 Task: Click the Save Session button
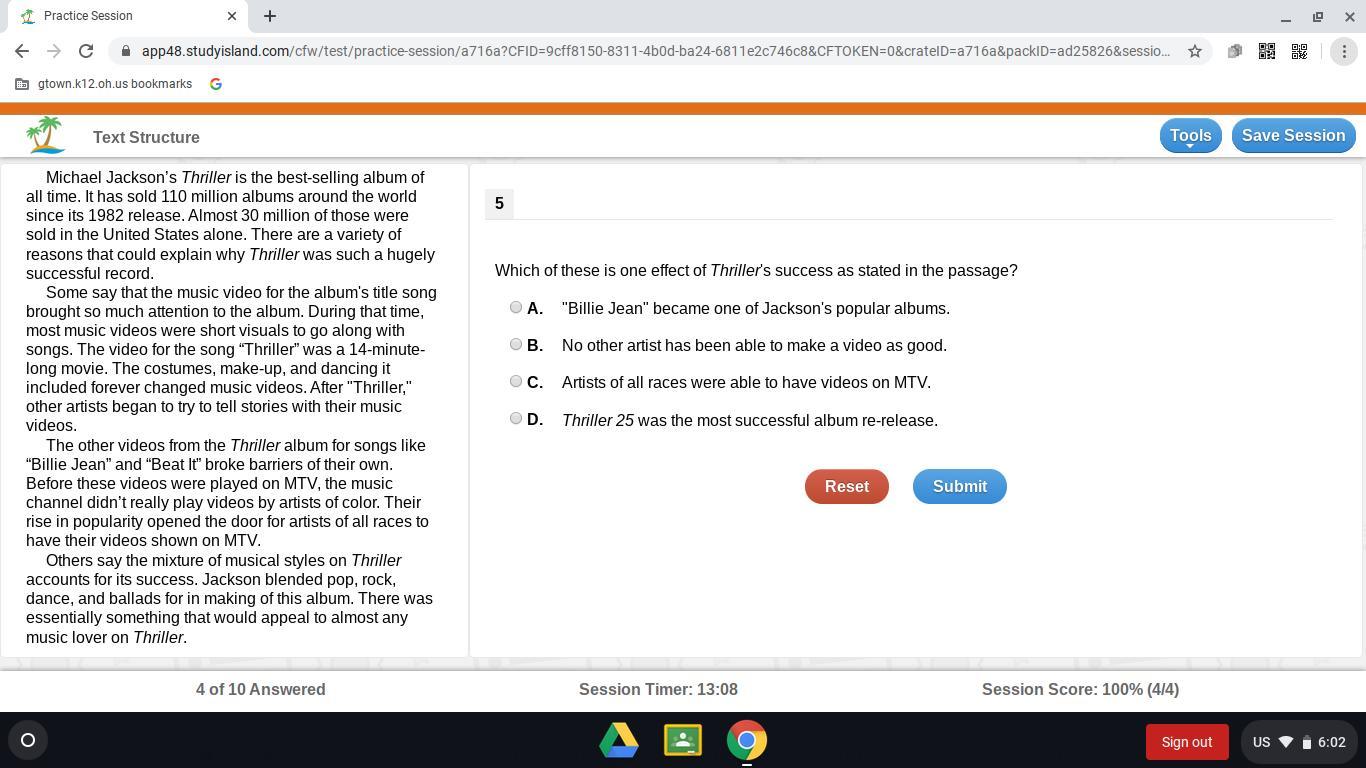[x=1293, y=136]
